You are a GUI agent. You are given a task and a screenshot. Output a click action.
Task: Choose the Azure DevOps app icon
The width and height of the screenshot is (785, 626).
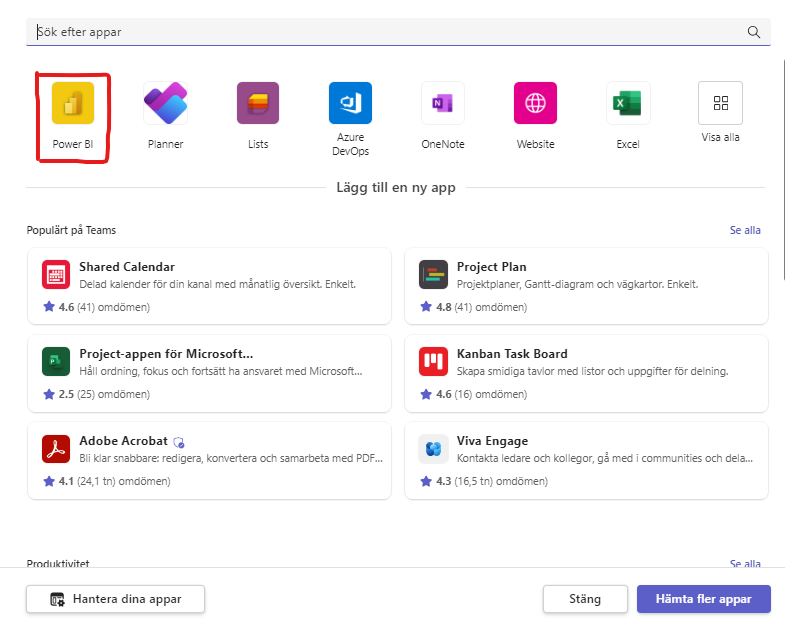coord(350,103)
